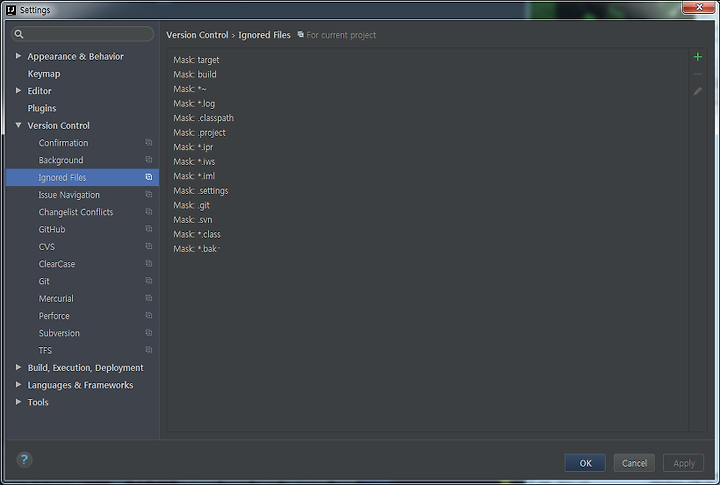The height and width of the screenshot is (485, 720).
Task: Click the minus remove mask icon
Action: coord(698,74)
